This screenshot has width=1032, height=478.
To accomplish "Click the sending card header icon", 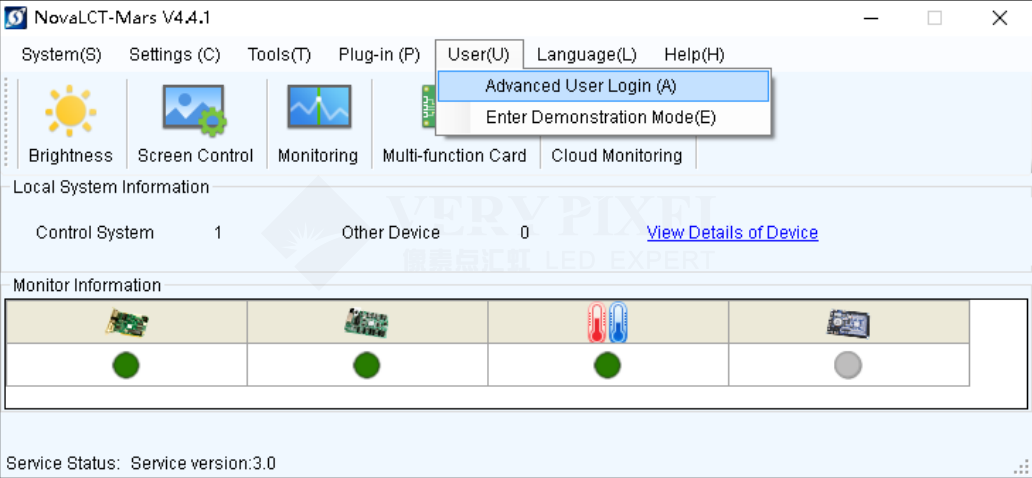I will 126,323.
